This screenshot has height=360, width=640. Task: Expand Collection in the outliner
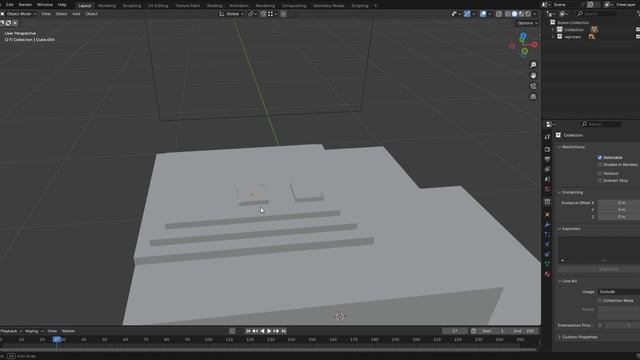[x=553, y=30]
